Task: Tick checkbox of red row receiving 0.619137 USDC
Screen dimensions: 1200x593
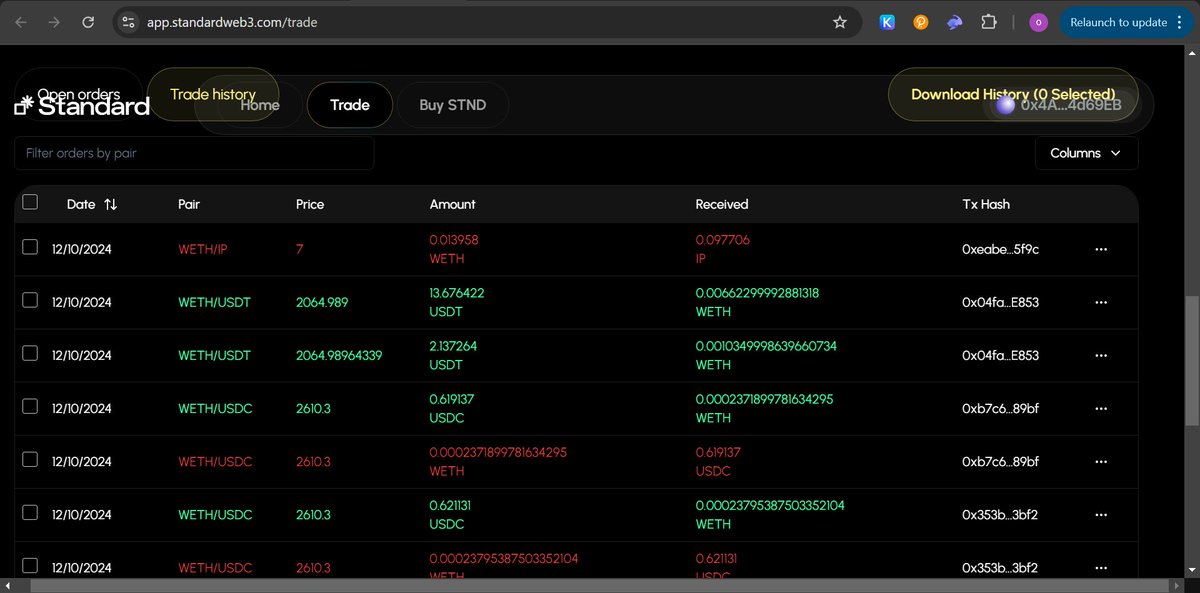Action: coord(30,459)
